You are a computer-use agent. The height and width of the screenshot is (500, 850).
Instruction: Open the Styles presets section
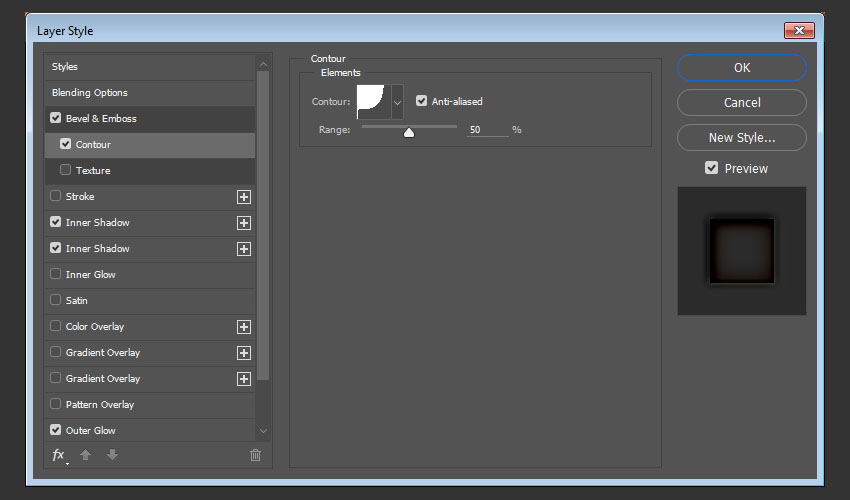click(150, 67)
